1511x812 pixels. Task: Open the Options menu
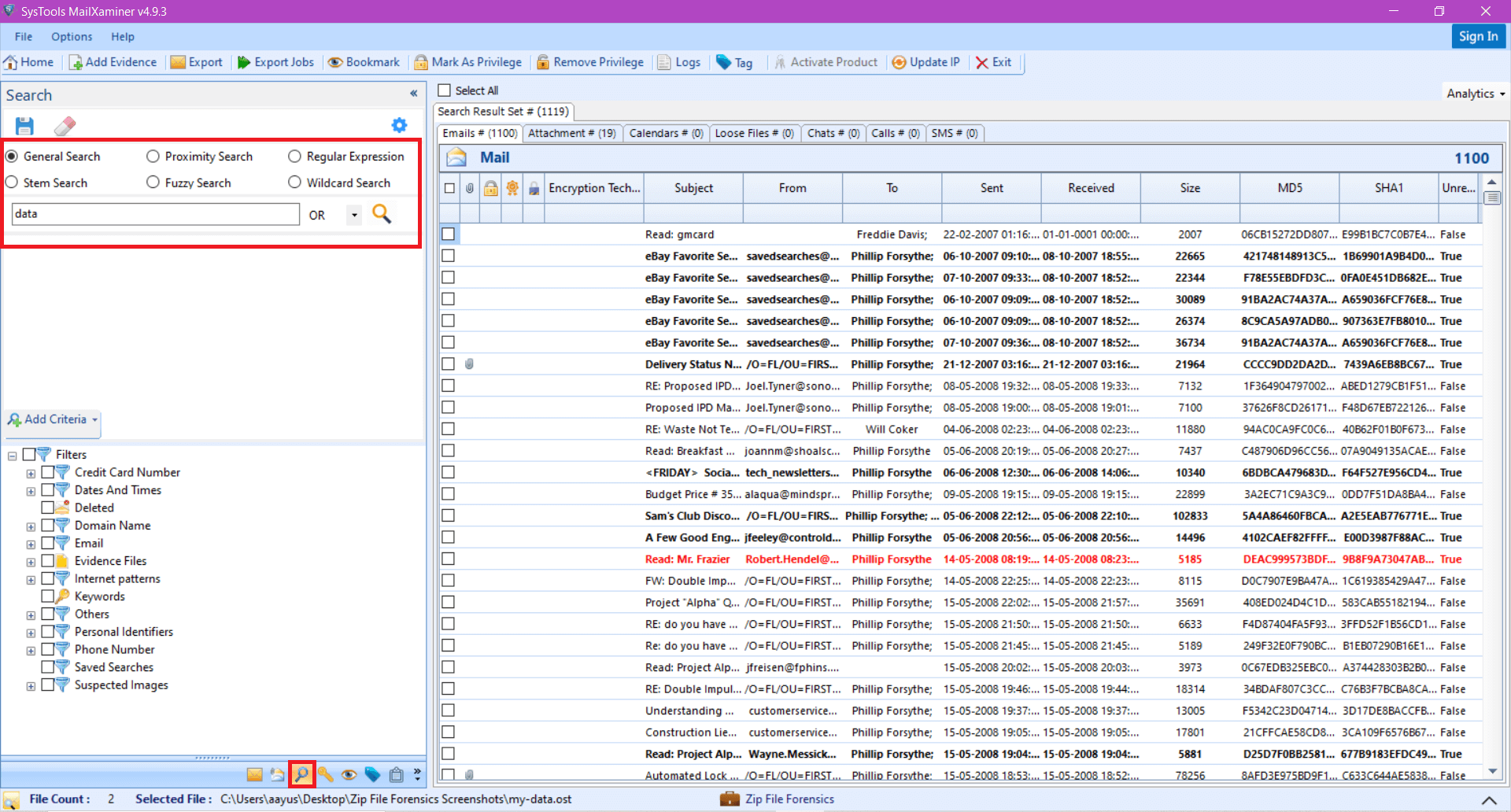(x=71, y=36)
